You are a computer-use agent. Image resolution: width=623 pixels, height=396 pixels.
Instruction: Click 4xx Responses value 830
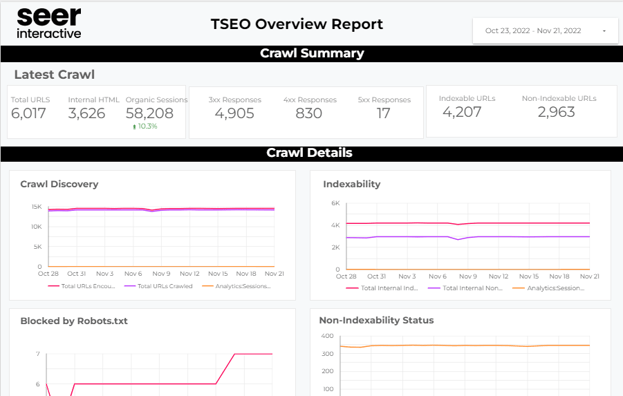pos(309,114)
